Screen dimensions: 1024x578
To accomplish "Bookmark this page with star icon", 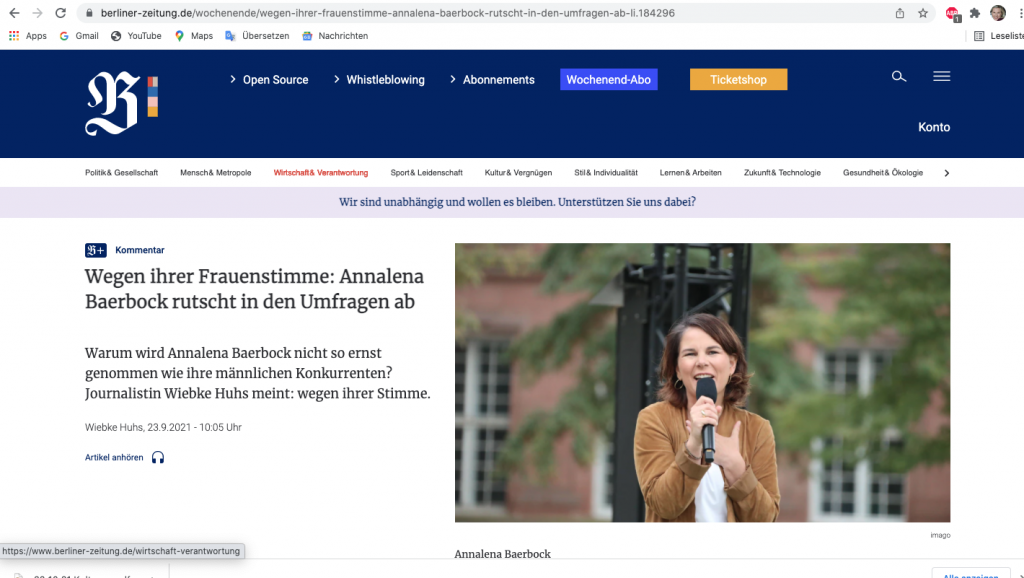I will (923, 13).
